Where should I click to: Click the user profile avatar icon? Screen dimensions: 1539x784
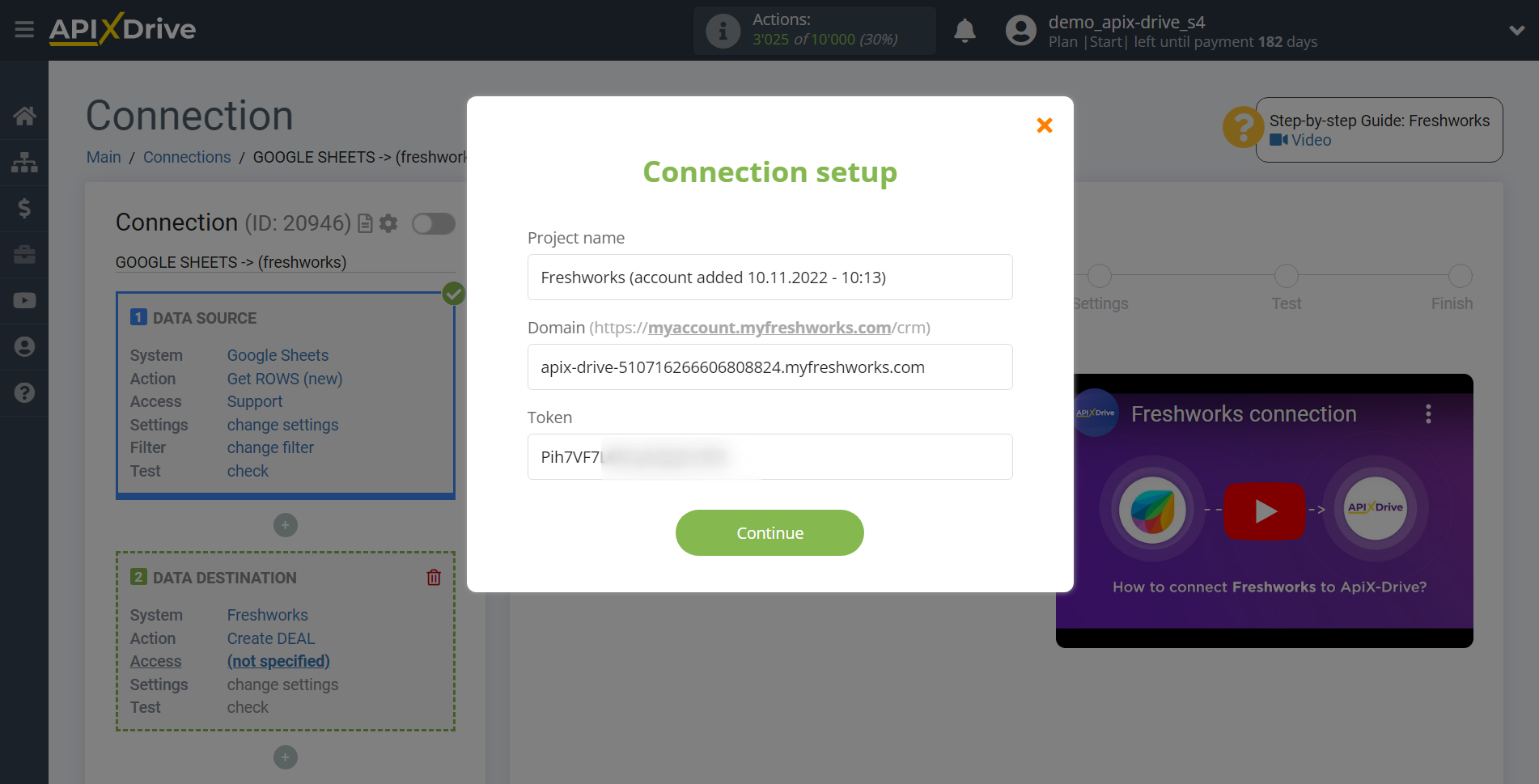pyautogui.click(x=1020, y=31)
